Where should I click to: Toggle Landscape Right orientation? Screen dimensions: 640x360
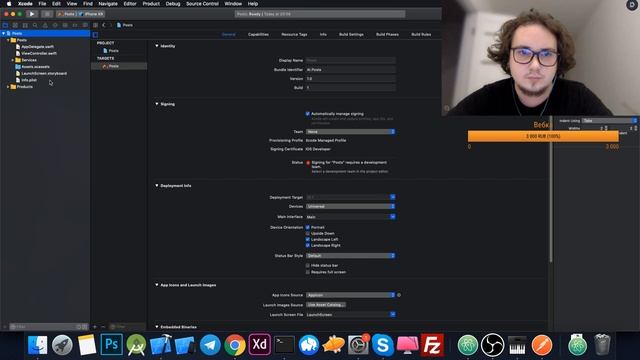point(308,245)
